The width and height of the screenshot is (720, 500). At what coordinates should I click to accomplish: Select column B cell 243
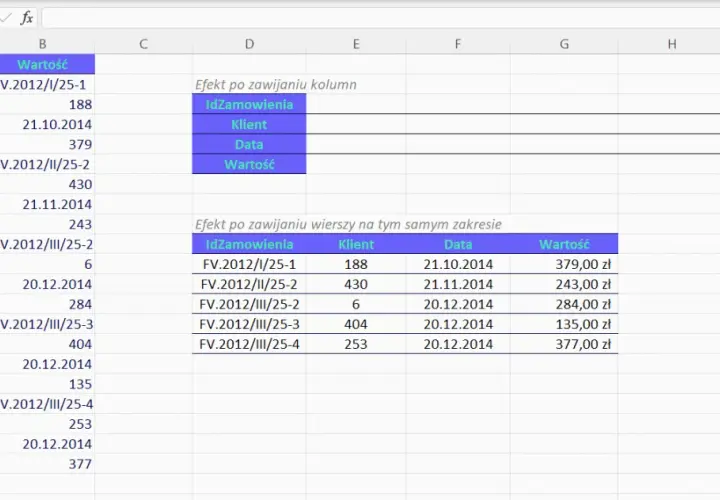(x=47, y=224)
